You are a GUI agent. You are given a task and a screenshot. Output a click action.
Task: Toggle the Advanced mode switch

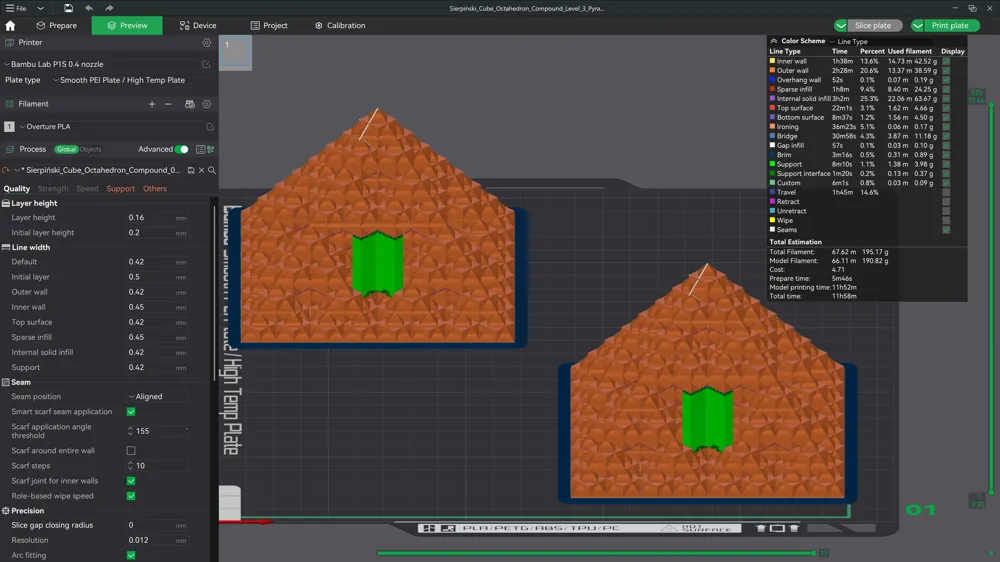(x=181, y=149)
